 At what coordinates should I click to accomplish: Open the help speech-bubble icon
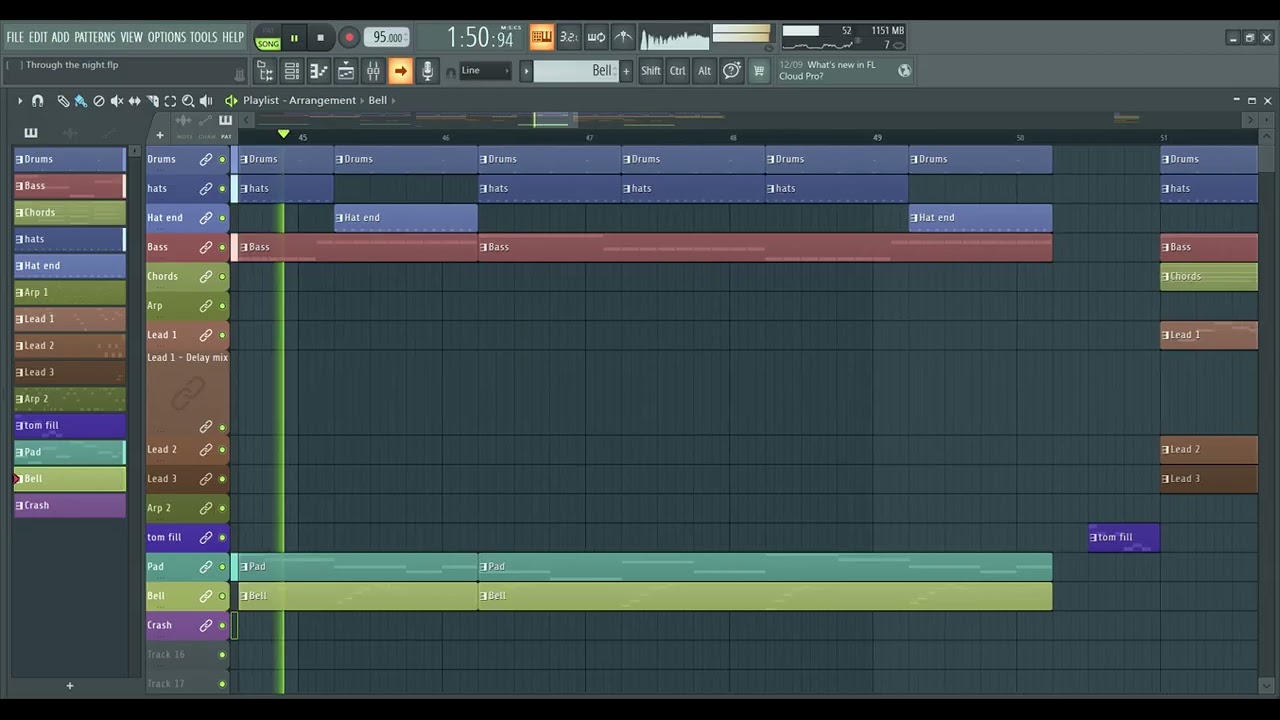tap(732, 70)
